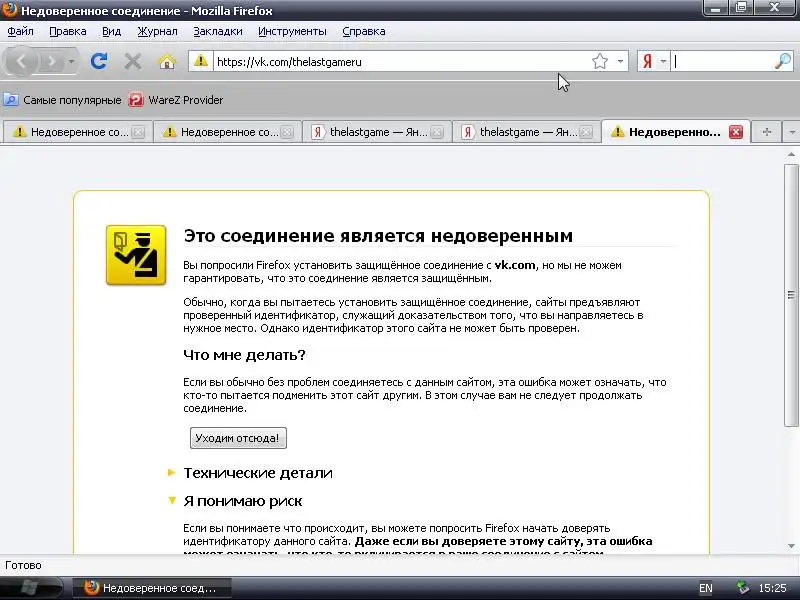The width and height of the screenshot is (800, 600).
Task: Close the first thelastgame Yandex tab
Action: (x=437, y=132)
